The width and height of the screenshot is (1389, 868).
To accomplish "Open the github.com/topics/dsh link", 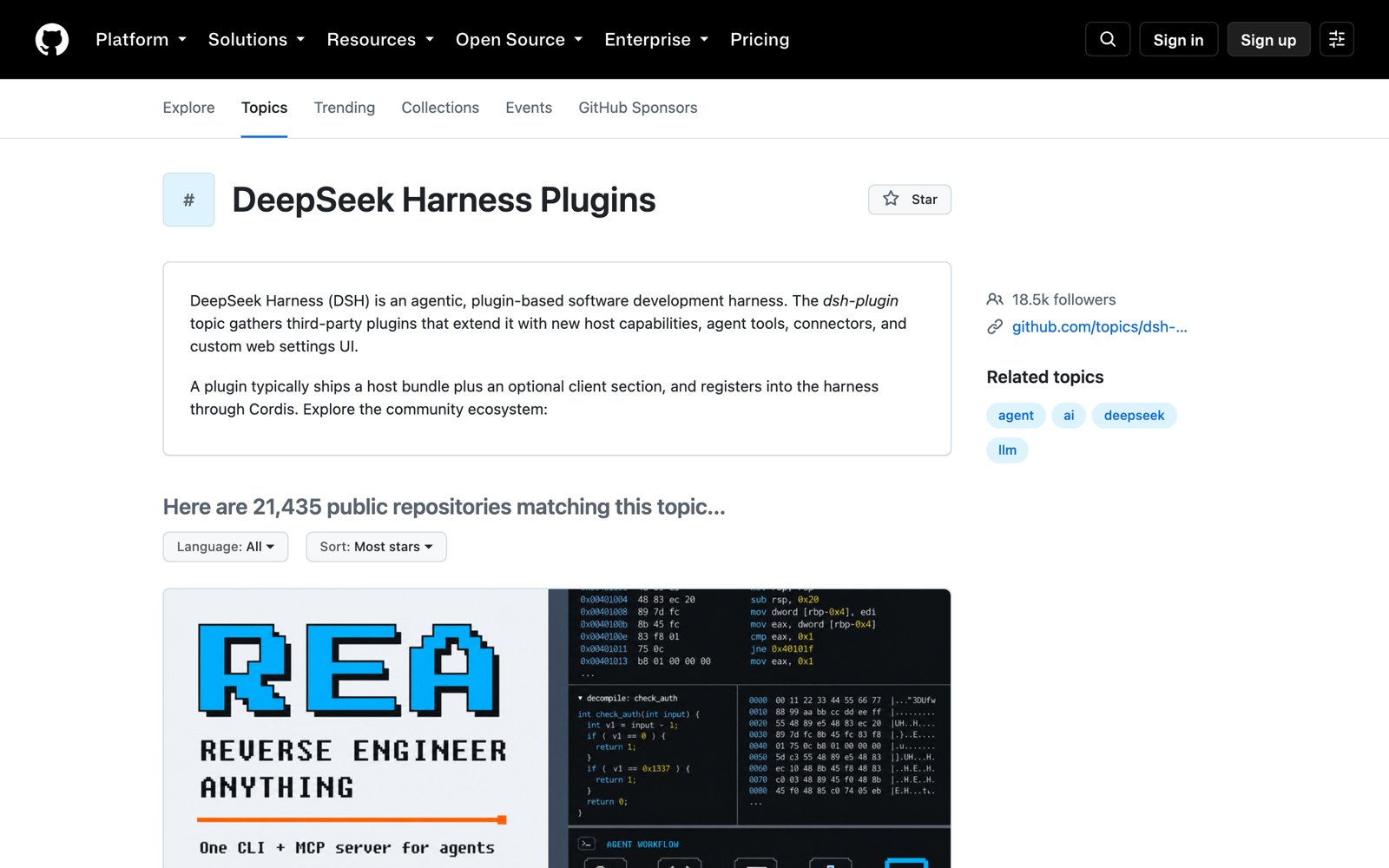I will (x=1099, y=327).
